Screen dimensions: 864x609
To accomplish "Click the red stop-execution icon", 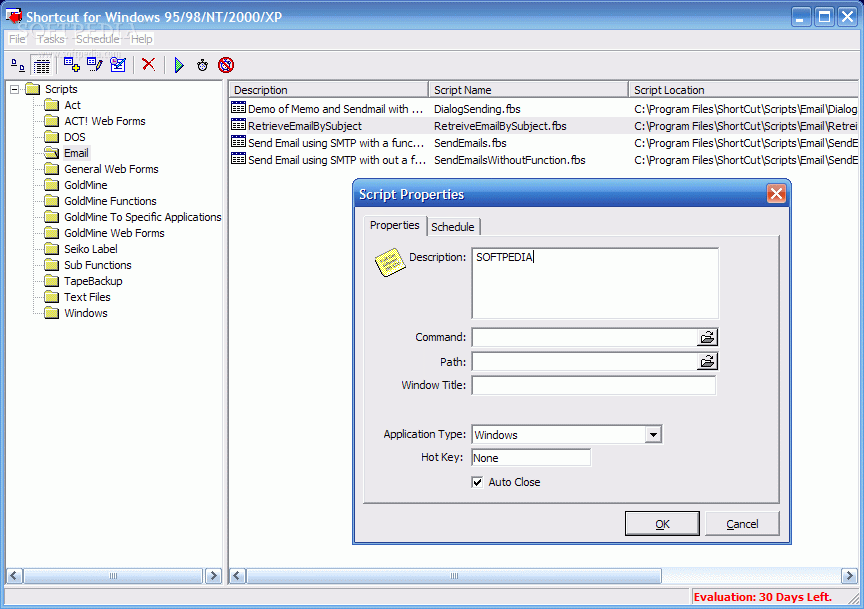I will tap(227, 65).
